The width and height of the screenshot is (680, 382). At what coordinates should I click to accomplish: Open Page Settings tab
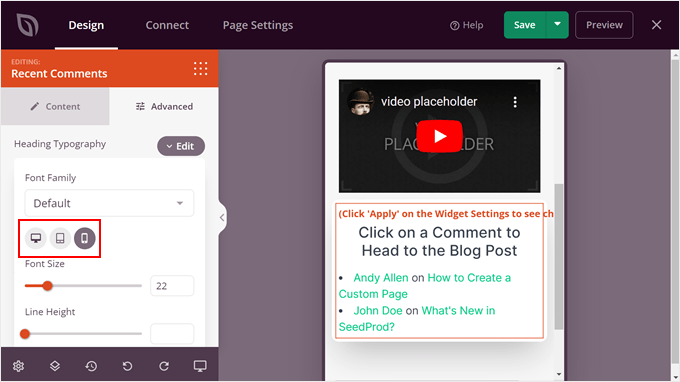[x=258, y=25]
